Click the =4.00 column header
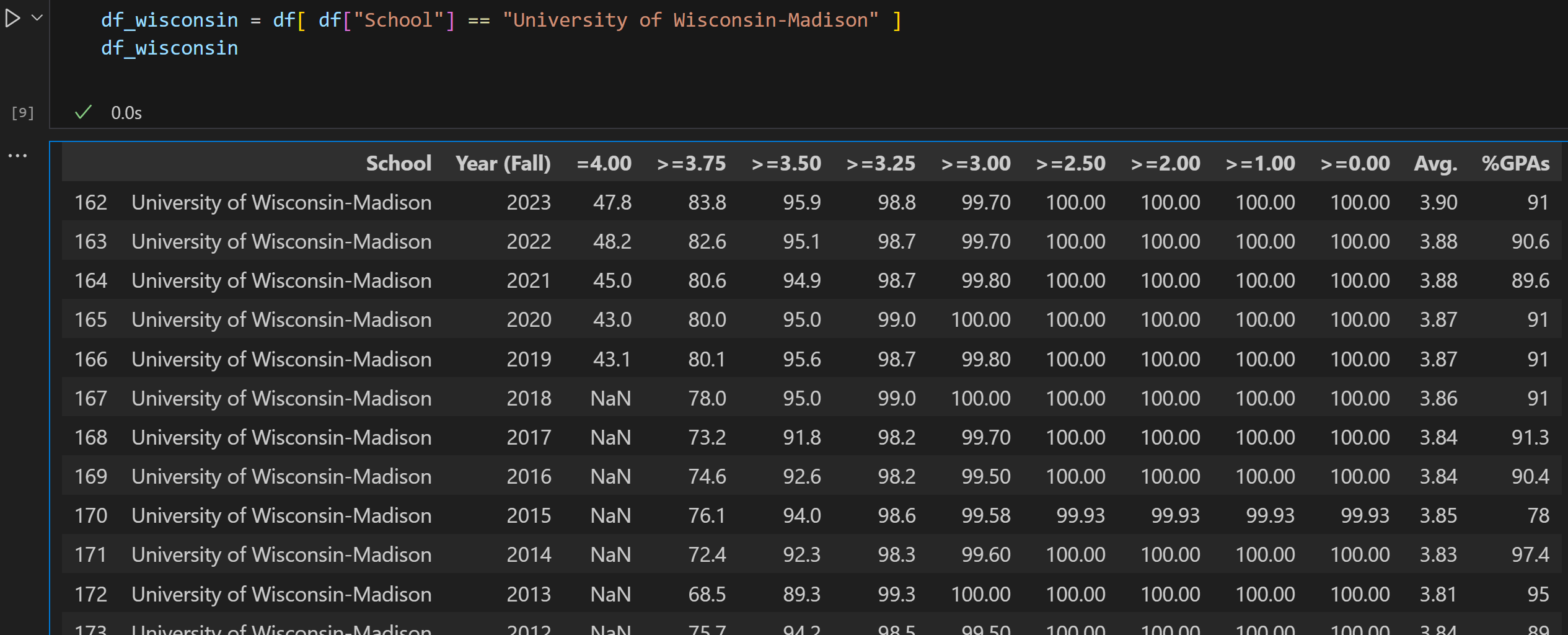Viewport: 1568px width, 635px height. pos(604,163)
